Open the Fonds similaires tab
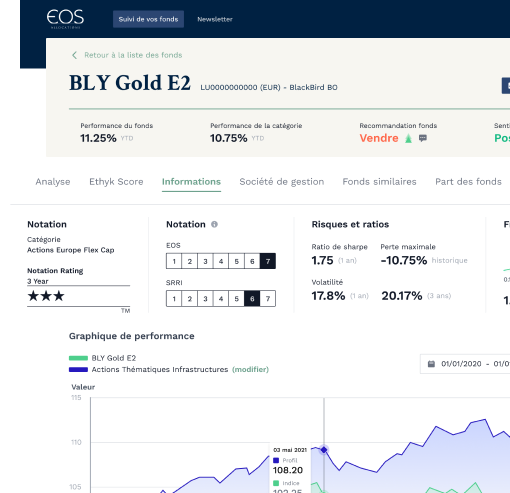 click(379, 182)
